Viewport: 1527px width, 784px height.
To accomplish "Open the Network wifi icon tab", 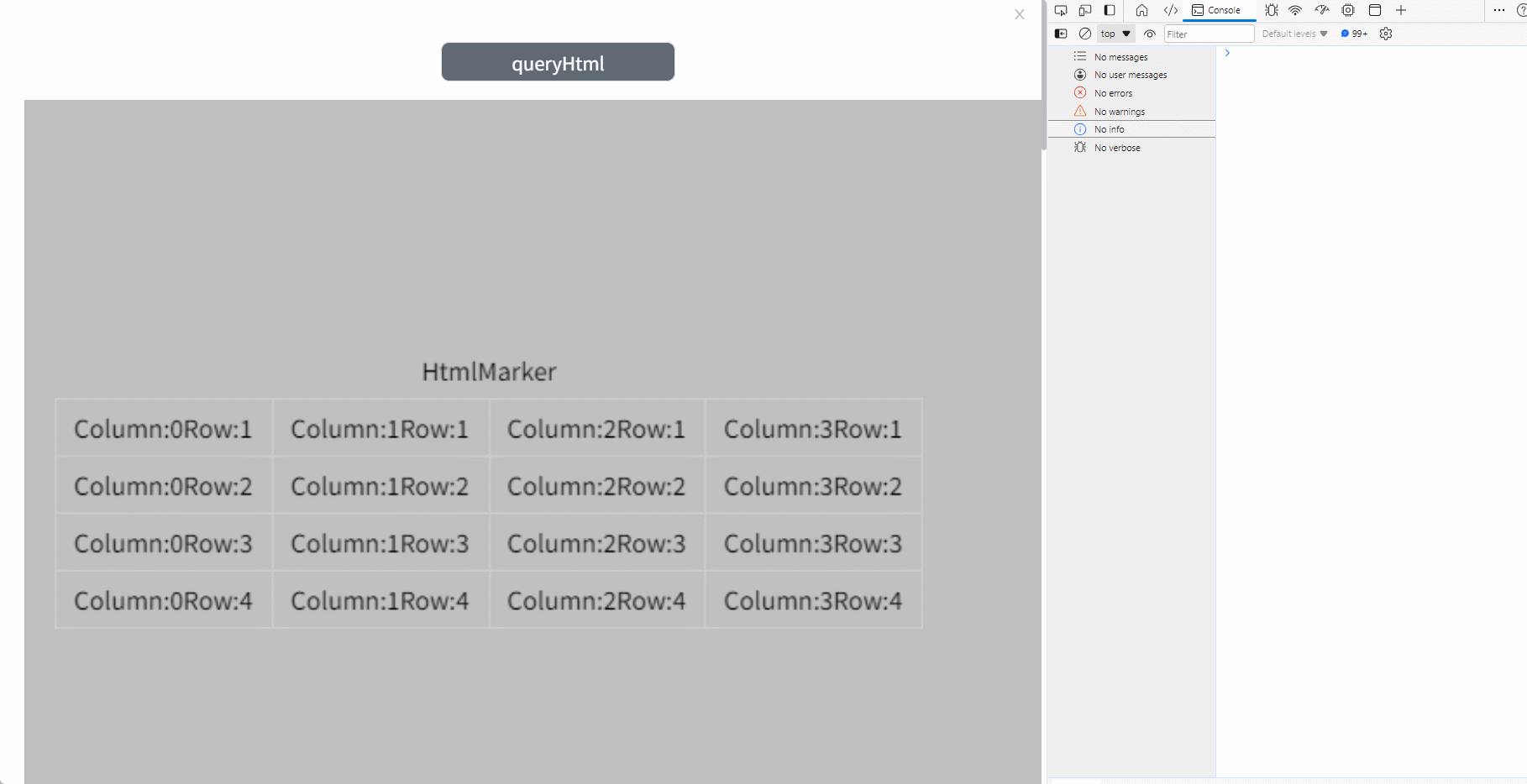I will (1295, 11).
